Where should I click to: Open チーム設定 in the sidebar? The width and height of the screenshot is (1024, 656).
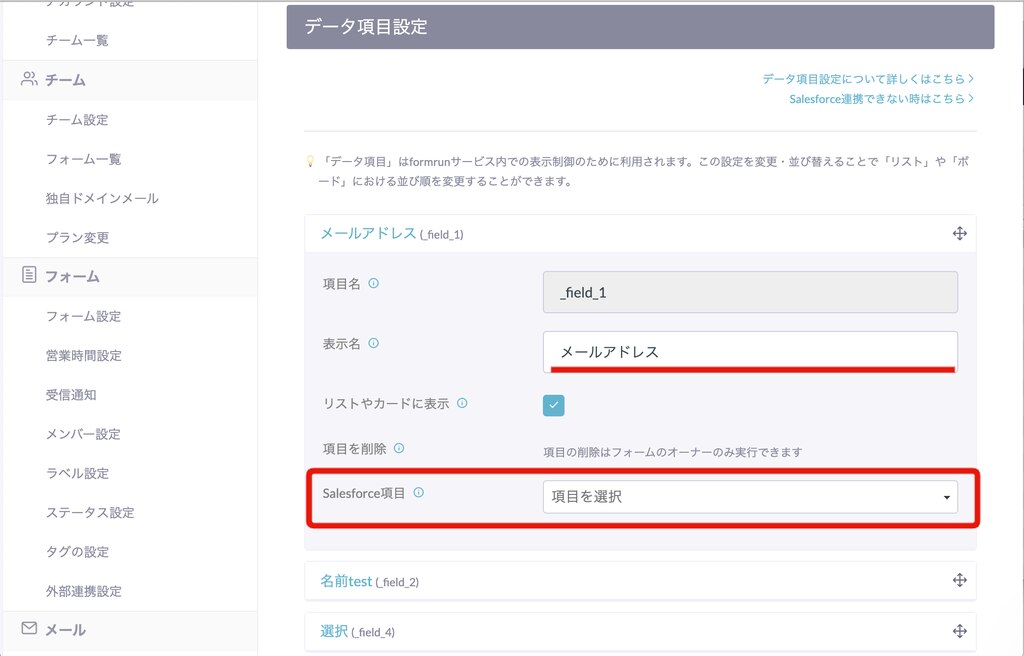pyautogui.click(x=77, y=120)
